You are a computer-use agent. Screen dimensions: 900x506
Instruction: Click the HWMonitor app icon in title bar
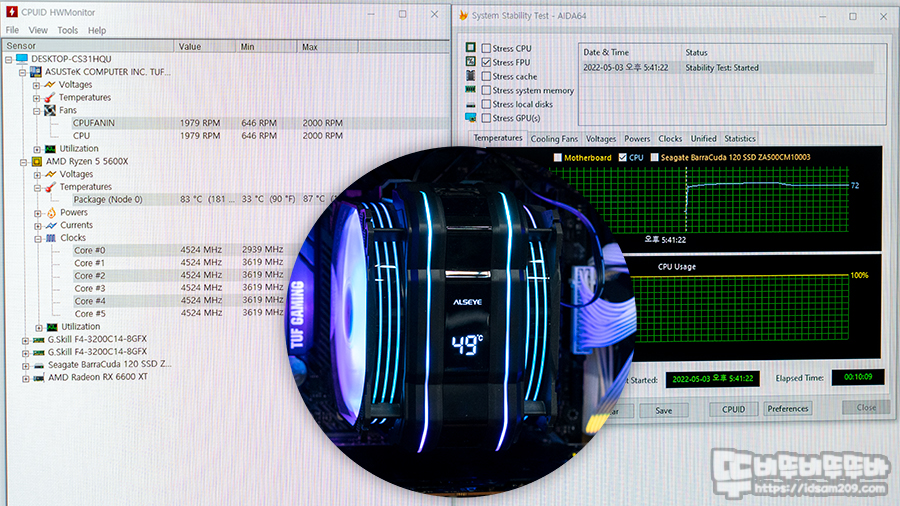coord(11,12)
